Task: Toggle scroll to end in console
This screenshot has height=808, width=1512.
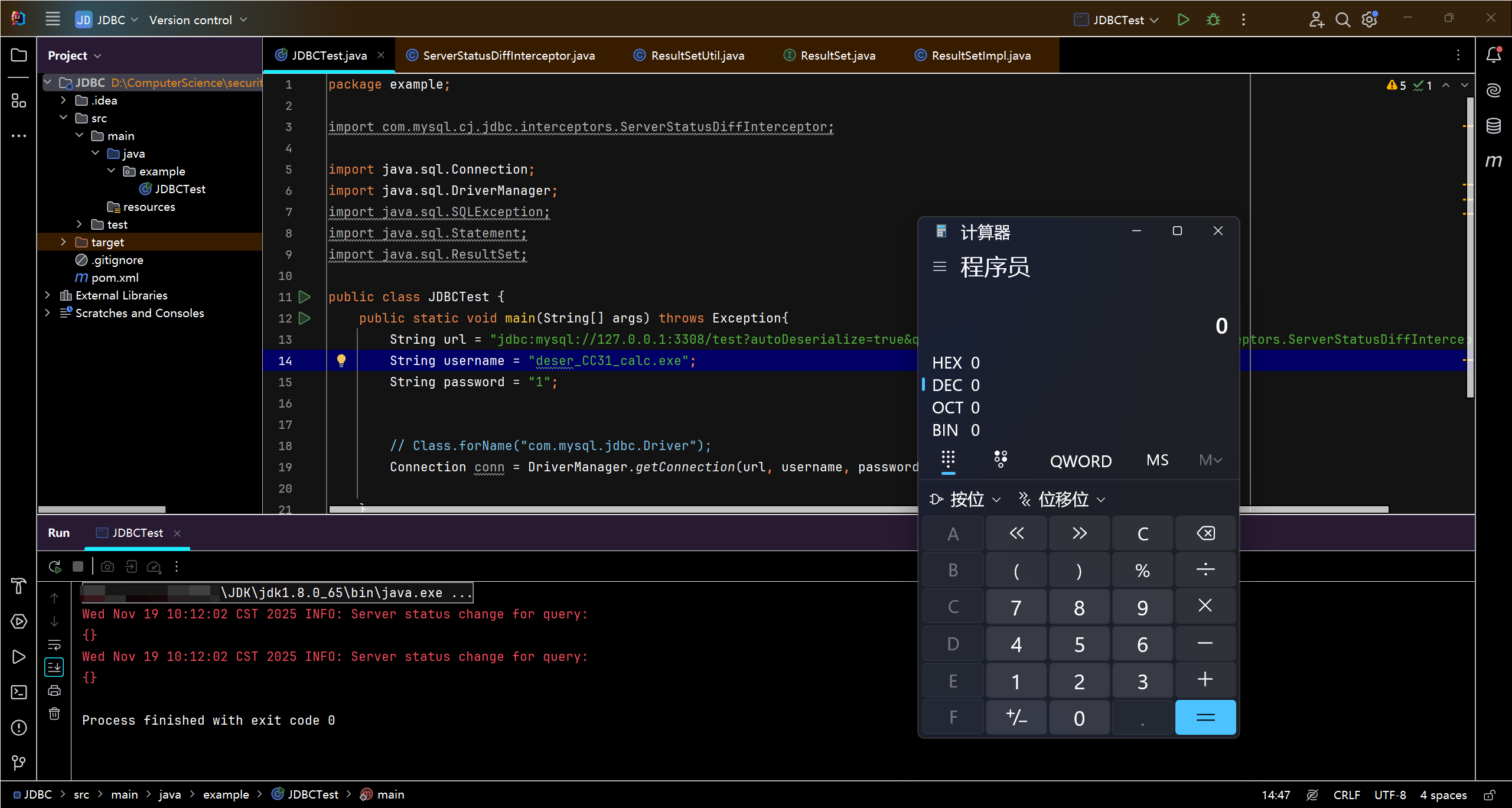Action: pos(54,667)
